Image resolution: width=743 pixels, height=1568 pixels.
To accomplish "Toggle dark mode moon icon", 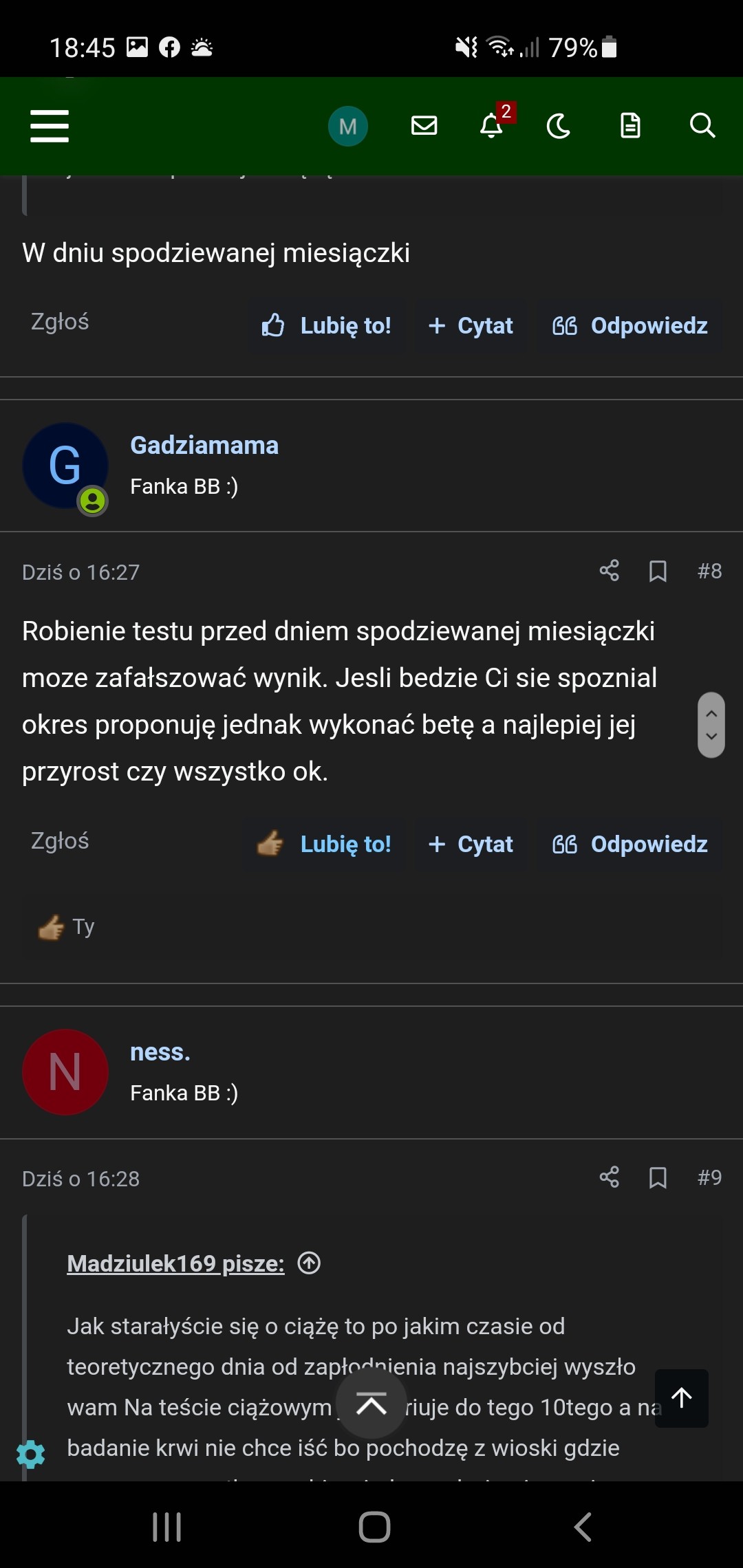I will 559,126.
